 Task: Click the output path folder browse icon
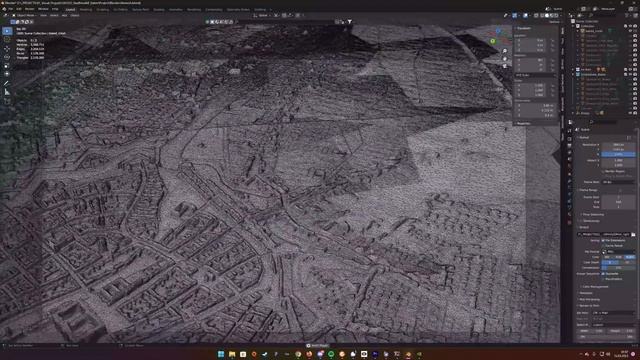[x=633, y=235]
